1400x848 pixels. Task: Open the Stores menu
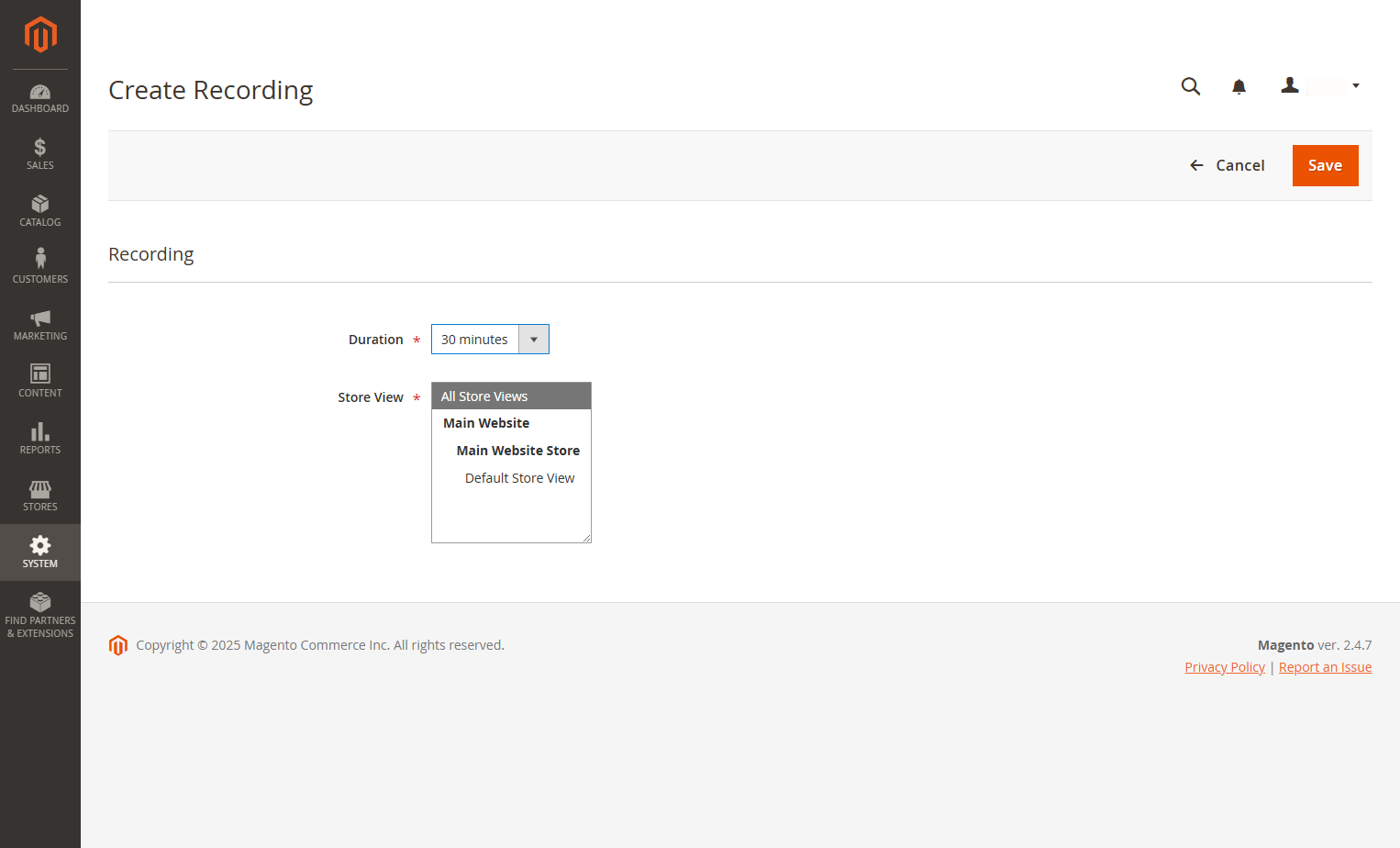[x=40, y=496]
